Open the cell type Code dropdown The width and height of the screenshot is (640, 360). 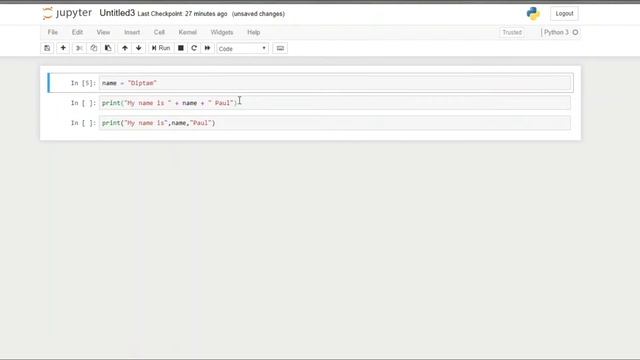click(x=242, y=49)
